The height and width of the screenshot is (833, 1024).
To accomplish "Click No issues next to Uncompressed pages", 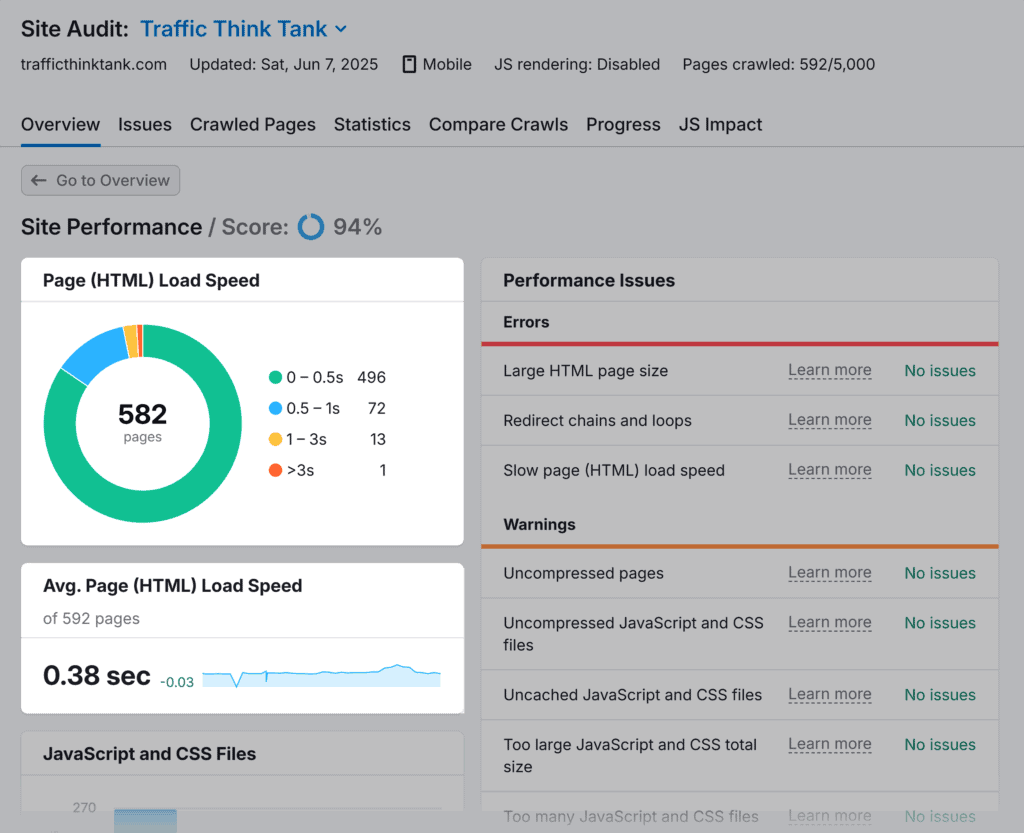I will (939, 573).
